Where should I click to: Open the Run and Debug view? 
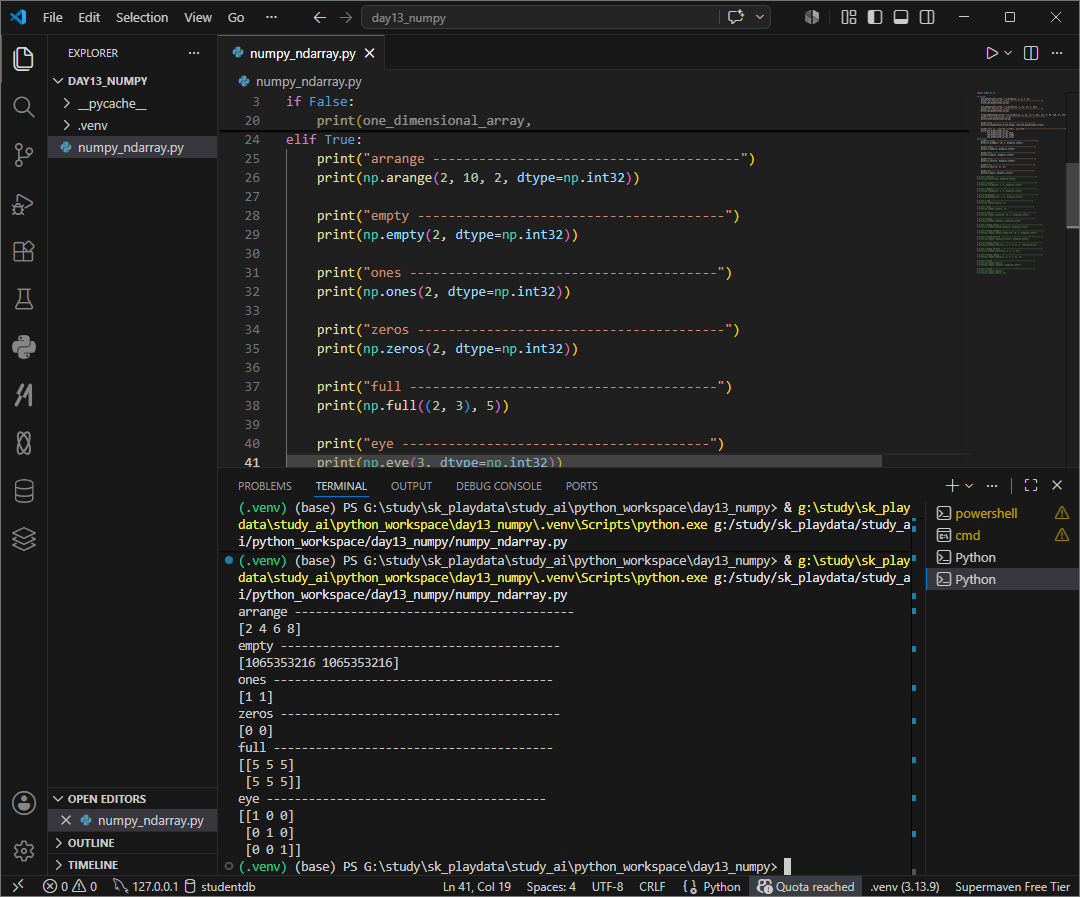[23, 204]
